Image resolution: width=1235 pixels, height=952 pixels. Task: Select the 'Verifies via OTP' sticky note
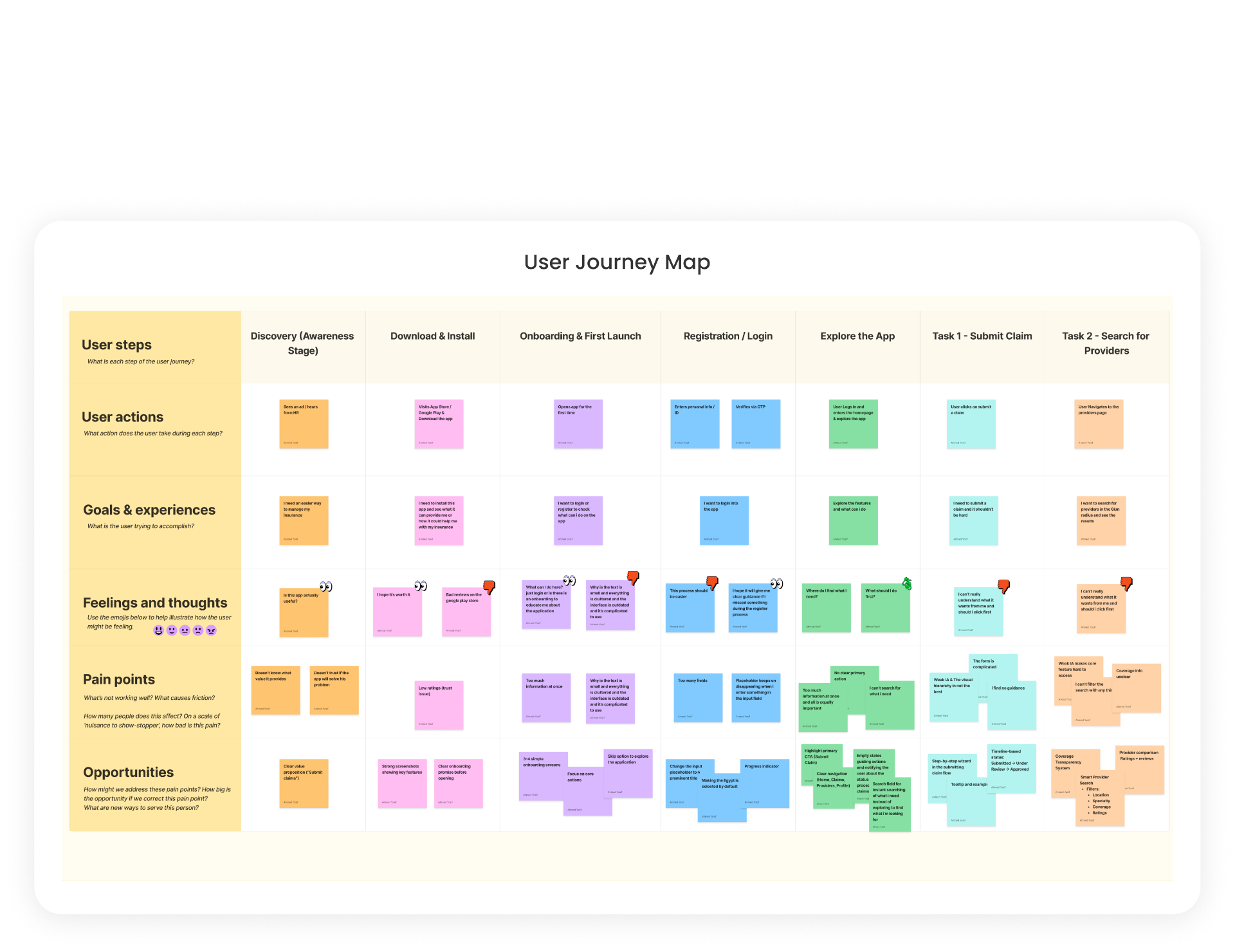[756, 424]
